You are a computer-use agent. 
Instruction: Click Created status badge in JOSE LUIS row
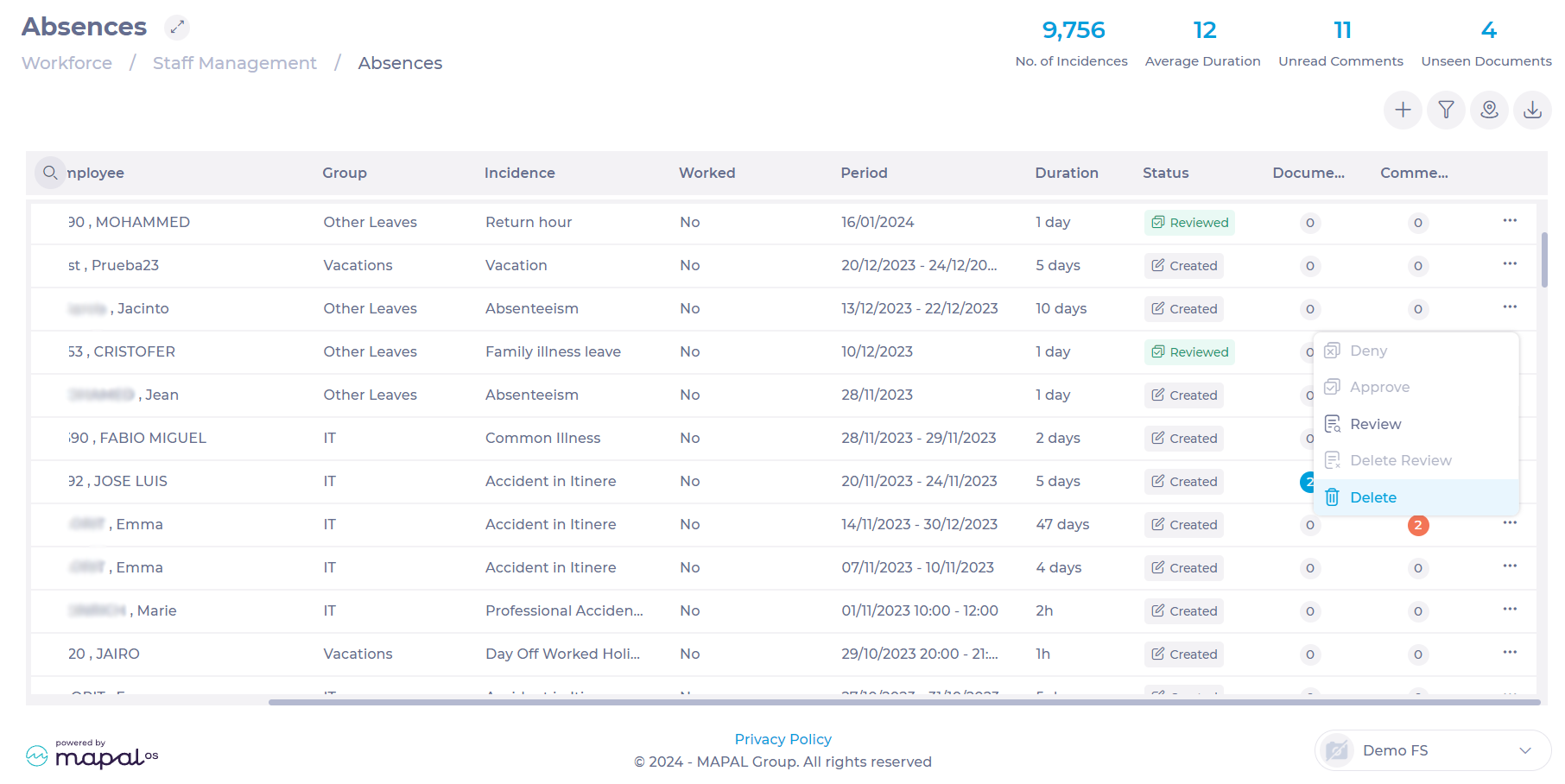point(1184,482)
